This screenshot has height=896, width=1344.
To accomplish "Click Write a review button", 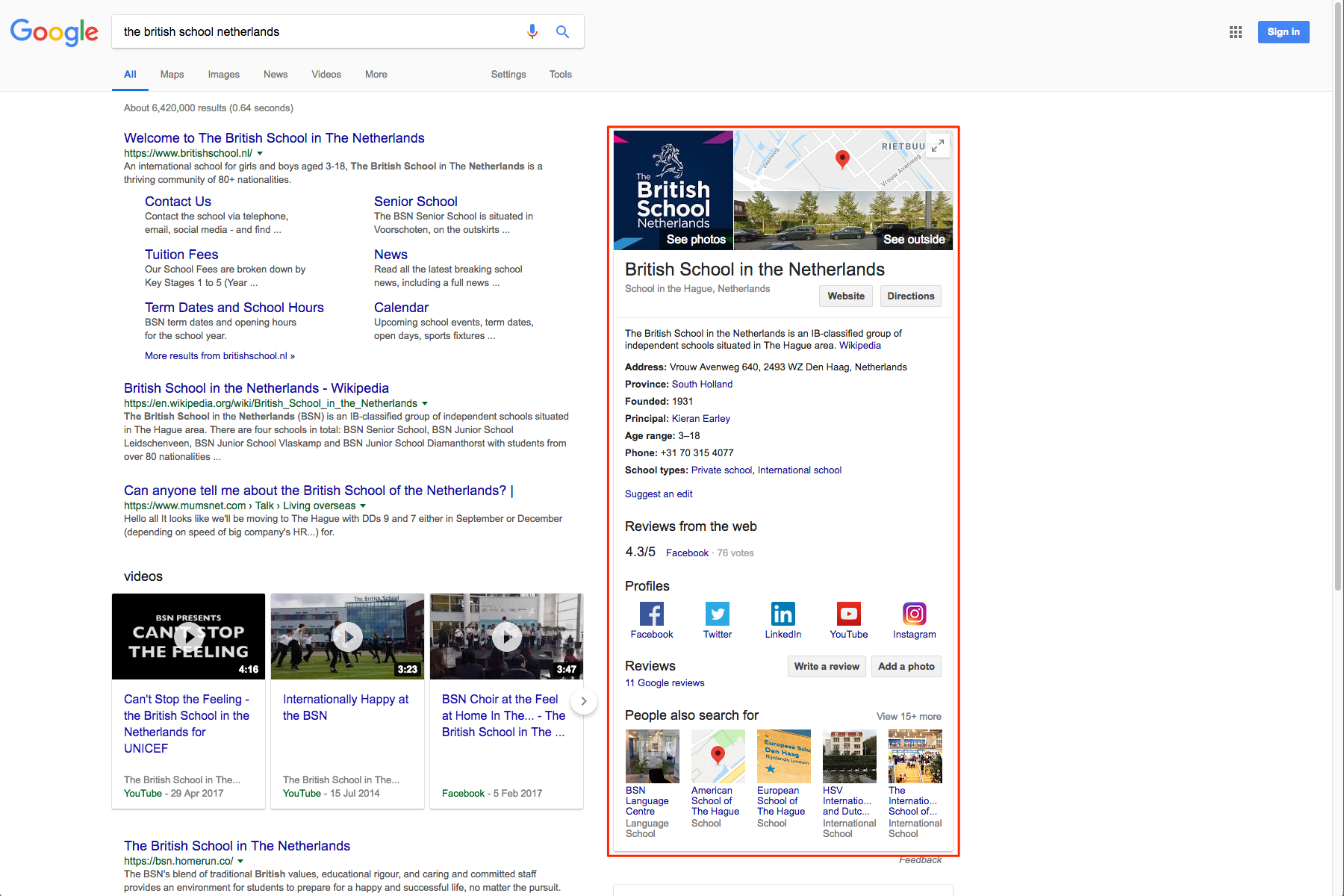I will tap(827, 667).
